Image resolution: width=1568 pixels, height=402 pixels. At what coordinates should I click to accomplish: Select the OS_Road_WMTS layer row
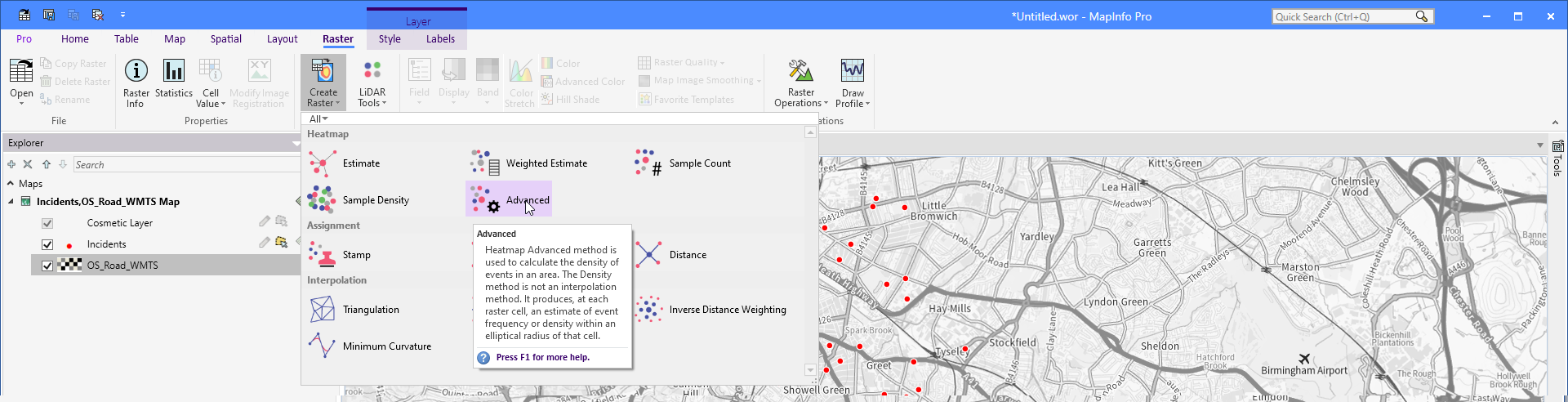[x=166, y=265]
